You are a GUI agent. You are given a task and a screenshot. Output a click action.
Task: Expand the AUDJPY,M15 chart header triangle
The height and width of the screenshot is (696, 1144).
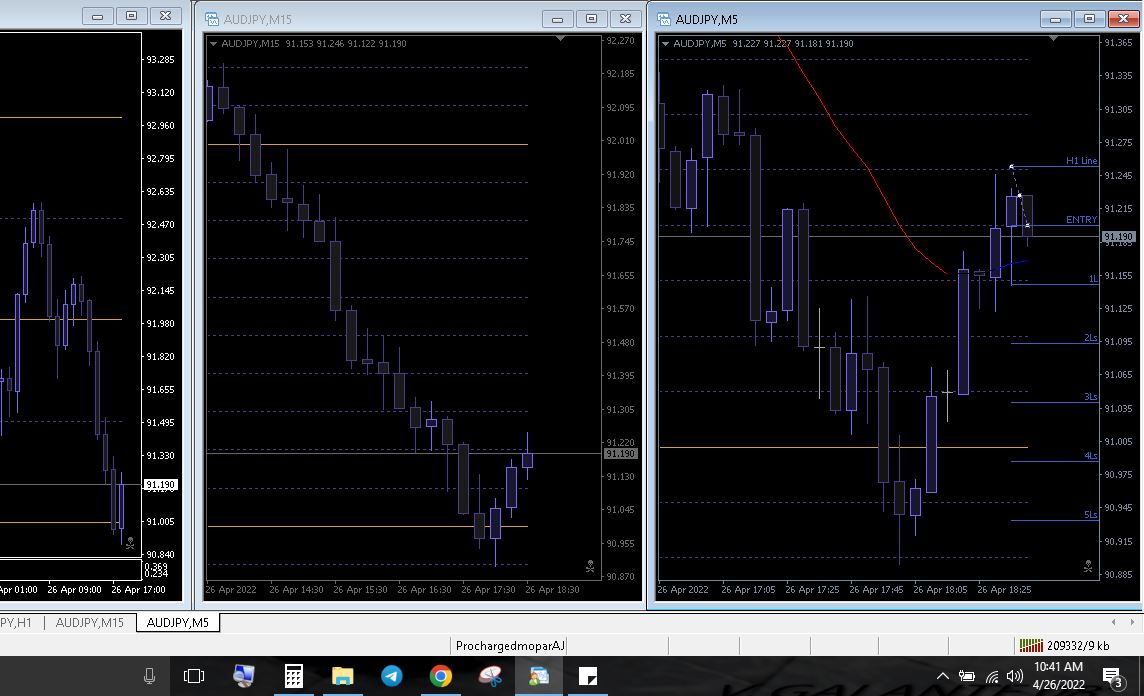click(x=214, y=44)
